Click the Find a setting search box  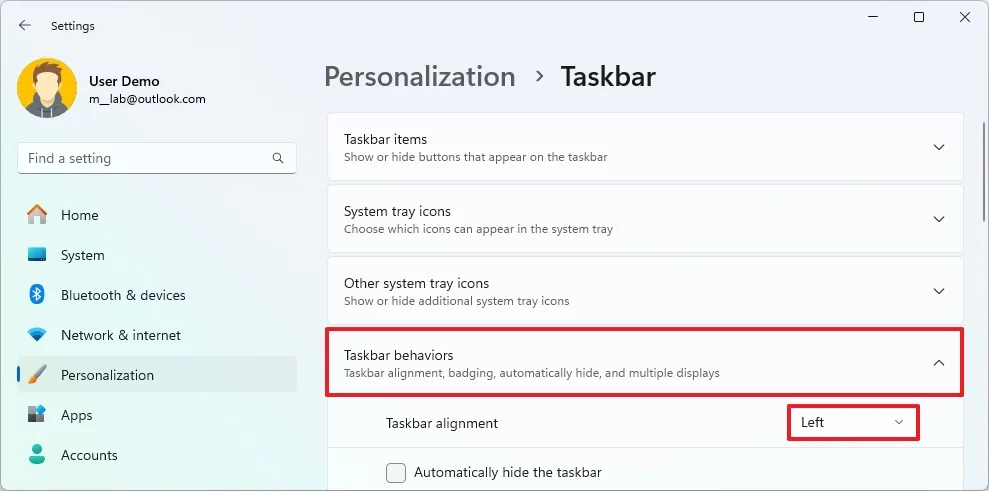coord(145,158)
